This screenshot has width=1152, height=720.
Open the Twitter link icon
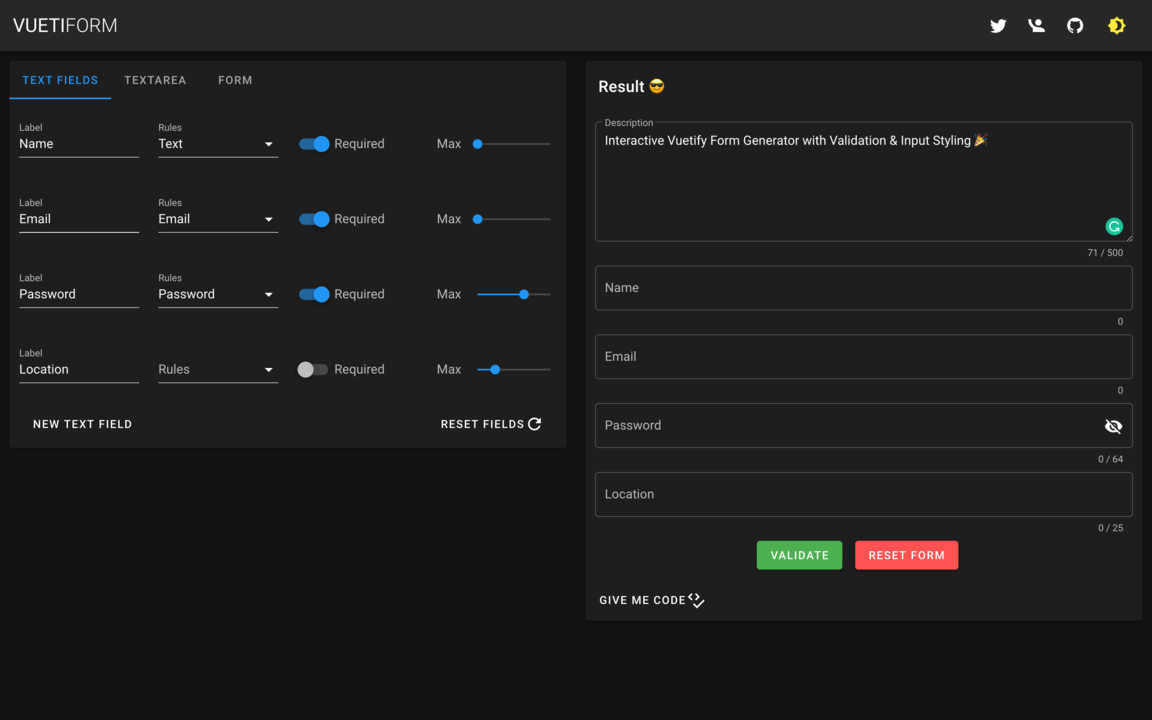[x=997, y=26]
